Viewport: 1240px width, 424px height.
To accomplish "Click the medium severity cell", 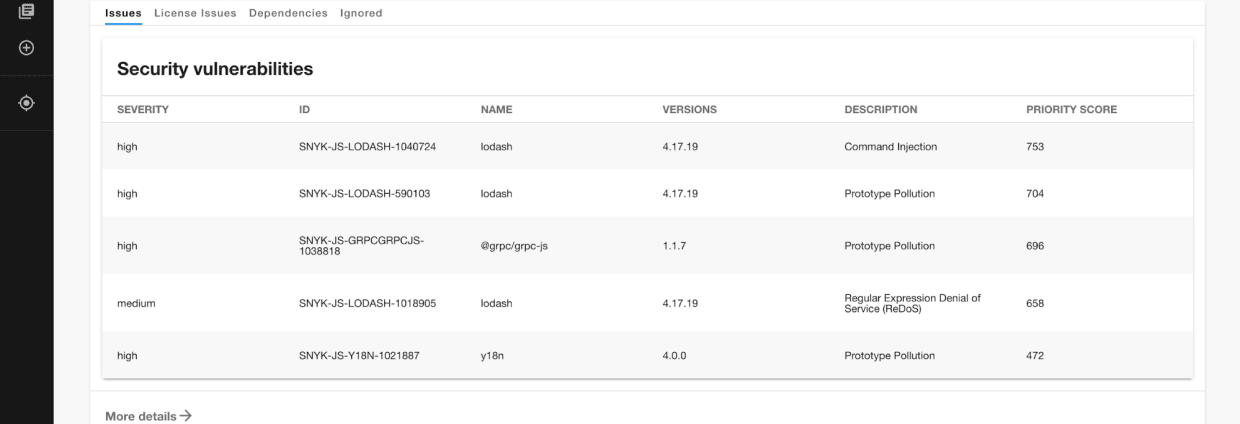I will coord(136,303).
